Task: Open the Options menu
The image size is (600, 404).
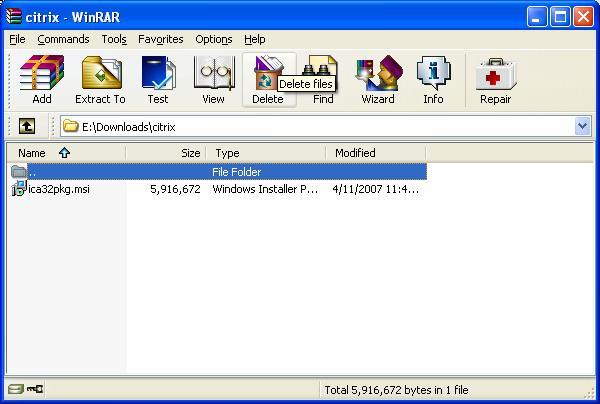Action: tap(214, 39)
